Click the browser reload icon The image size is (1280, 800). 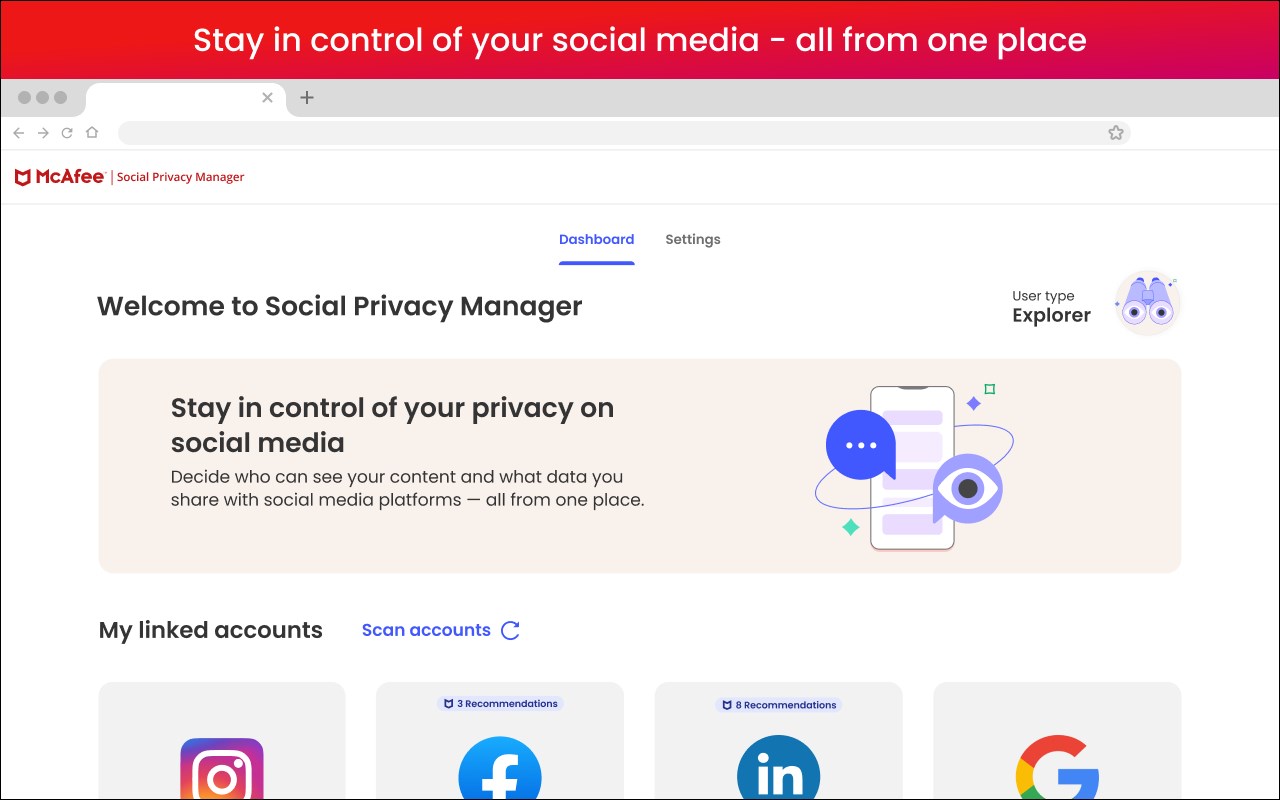click(67, 133)
